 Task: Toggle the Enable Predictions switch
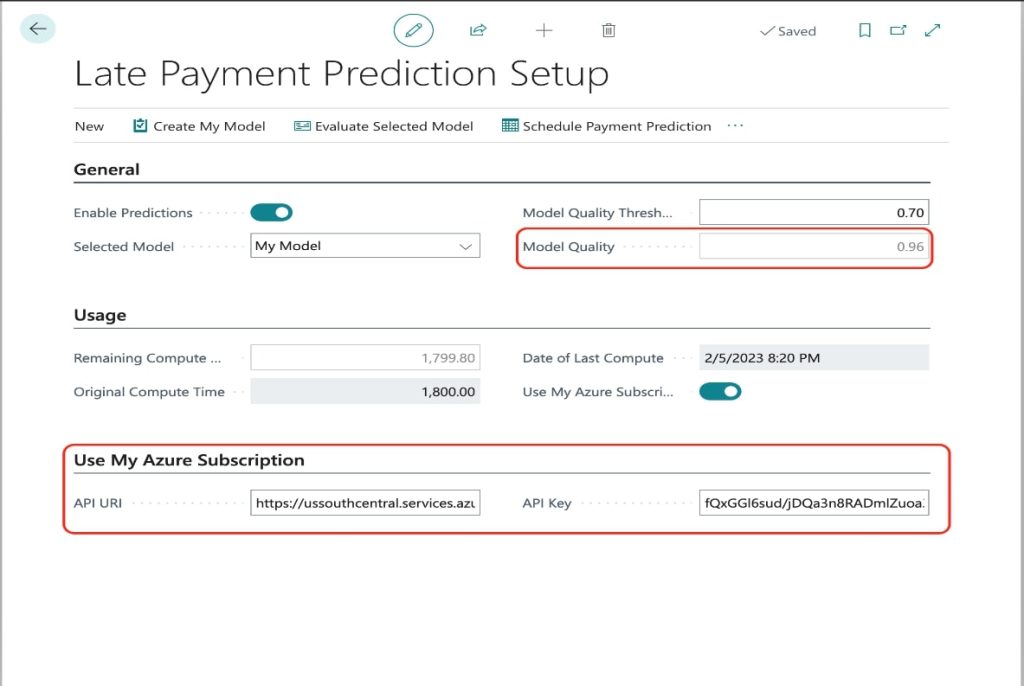[272, 212]
